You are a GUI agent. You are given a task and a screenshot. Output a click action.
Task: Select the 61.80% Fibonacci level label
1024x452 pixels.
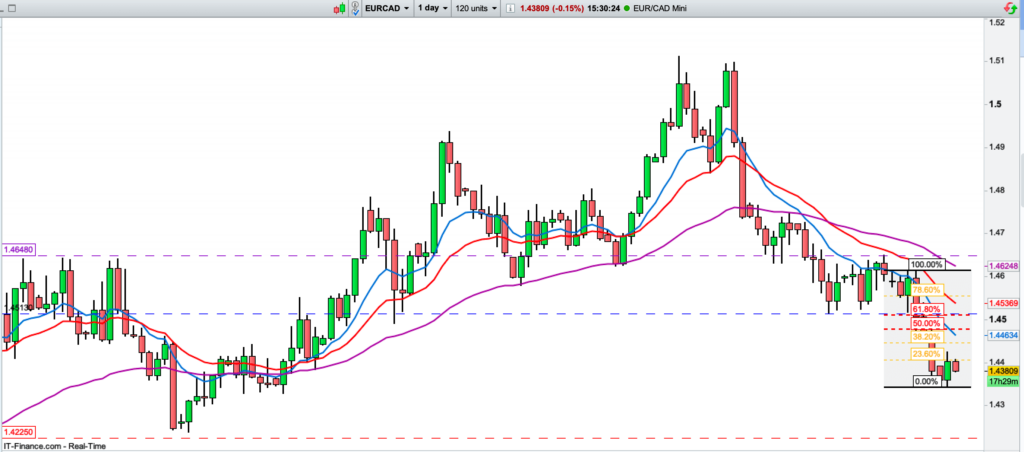pos(926,311)
